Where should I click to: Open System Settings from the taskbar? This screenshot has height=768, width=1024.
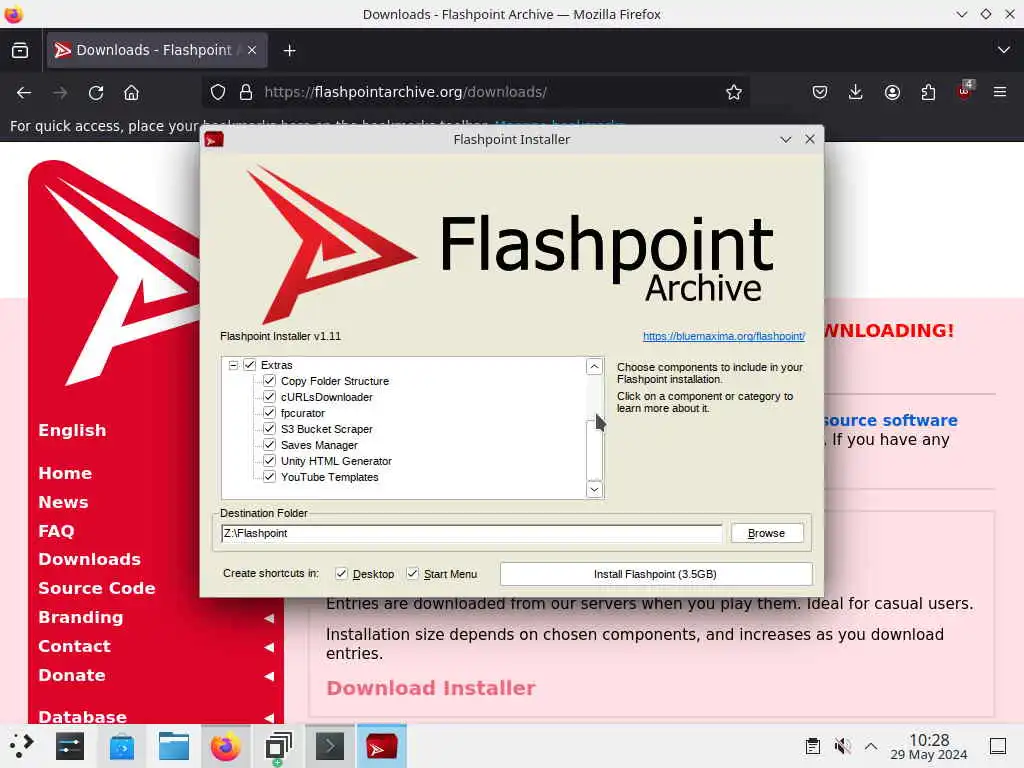[x=70, y=746]
